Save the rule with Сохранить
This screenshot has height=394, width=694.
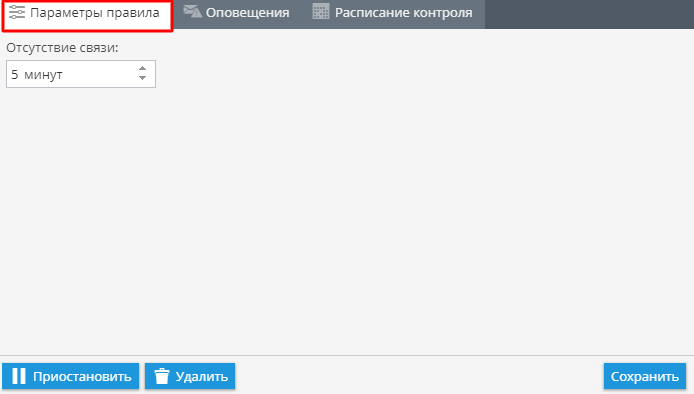point(645,376)
